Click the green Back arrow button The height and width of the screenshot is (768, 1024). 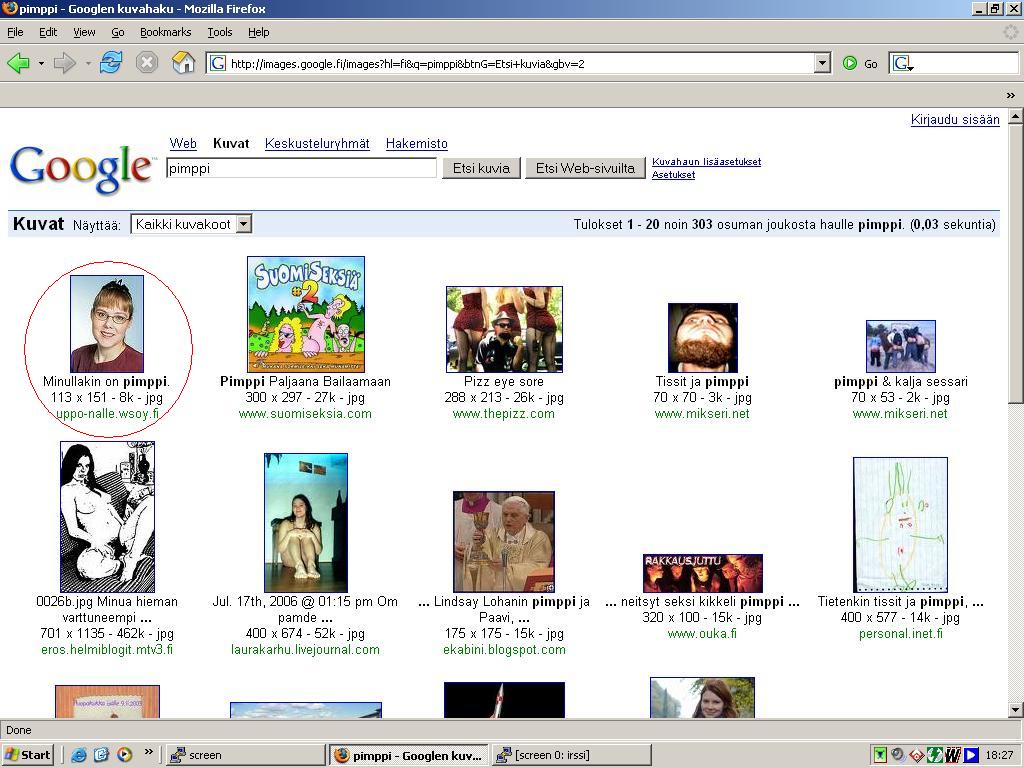tap(18, 63)
